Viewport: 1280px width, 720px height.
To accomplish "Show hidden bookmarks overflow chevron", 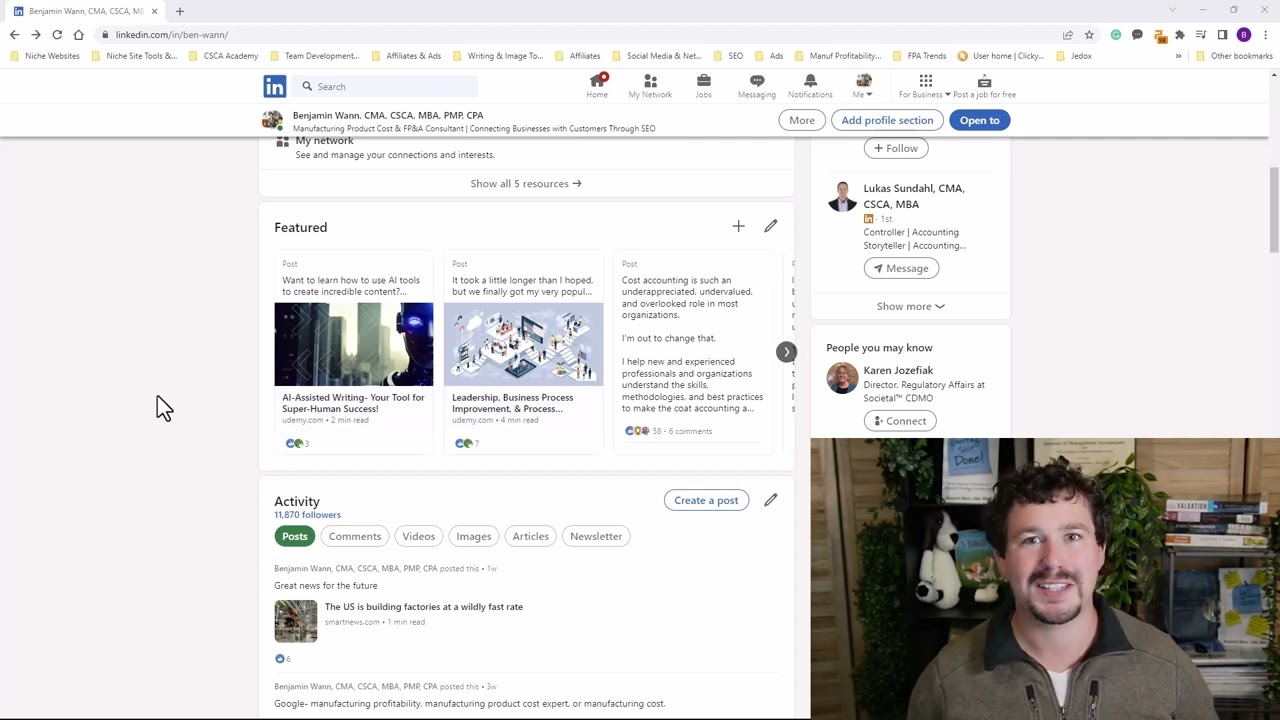I will (1178, 56).
